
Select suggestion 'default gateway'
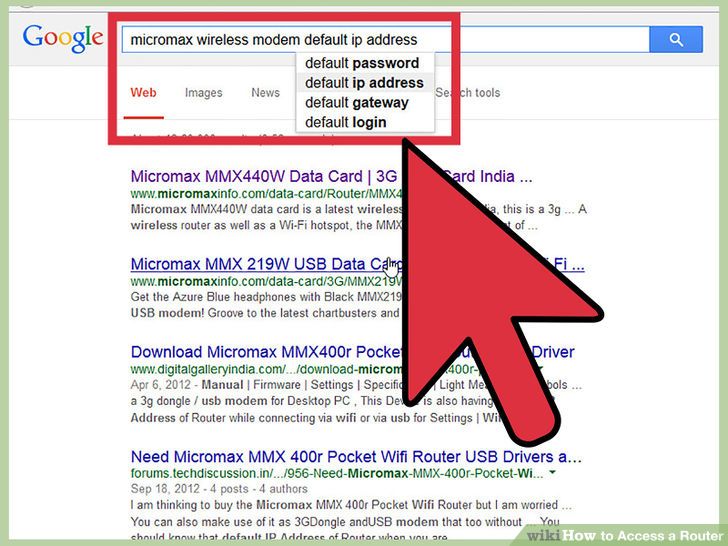[357, 103]
